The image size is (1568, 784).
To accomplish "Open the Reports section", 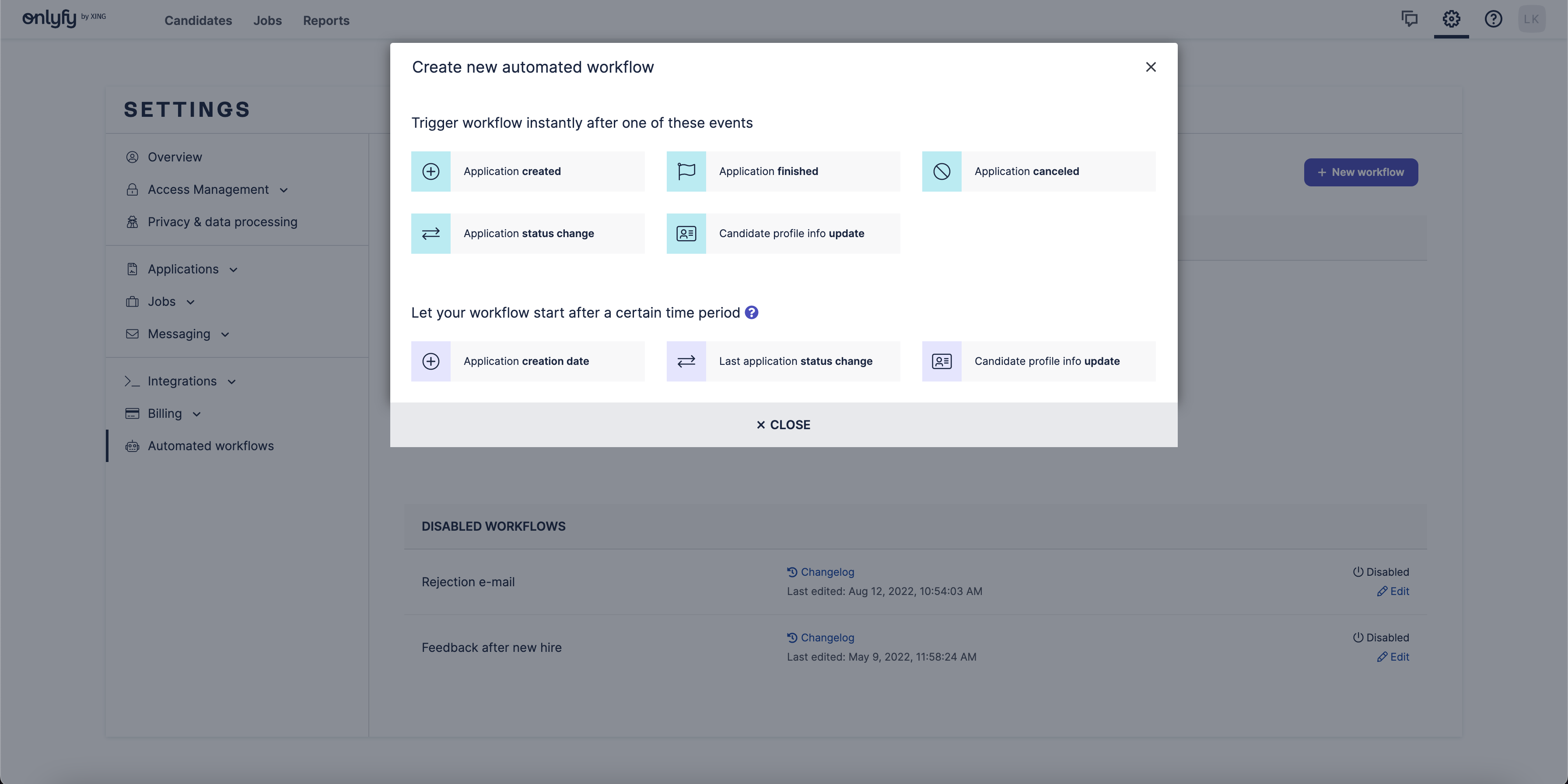I will (326, 20).
